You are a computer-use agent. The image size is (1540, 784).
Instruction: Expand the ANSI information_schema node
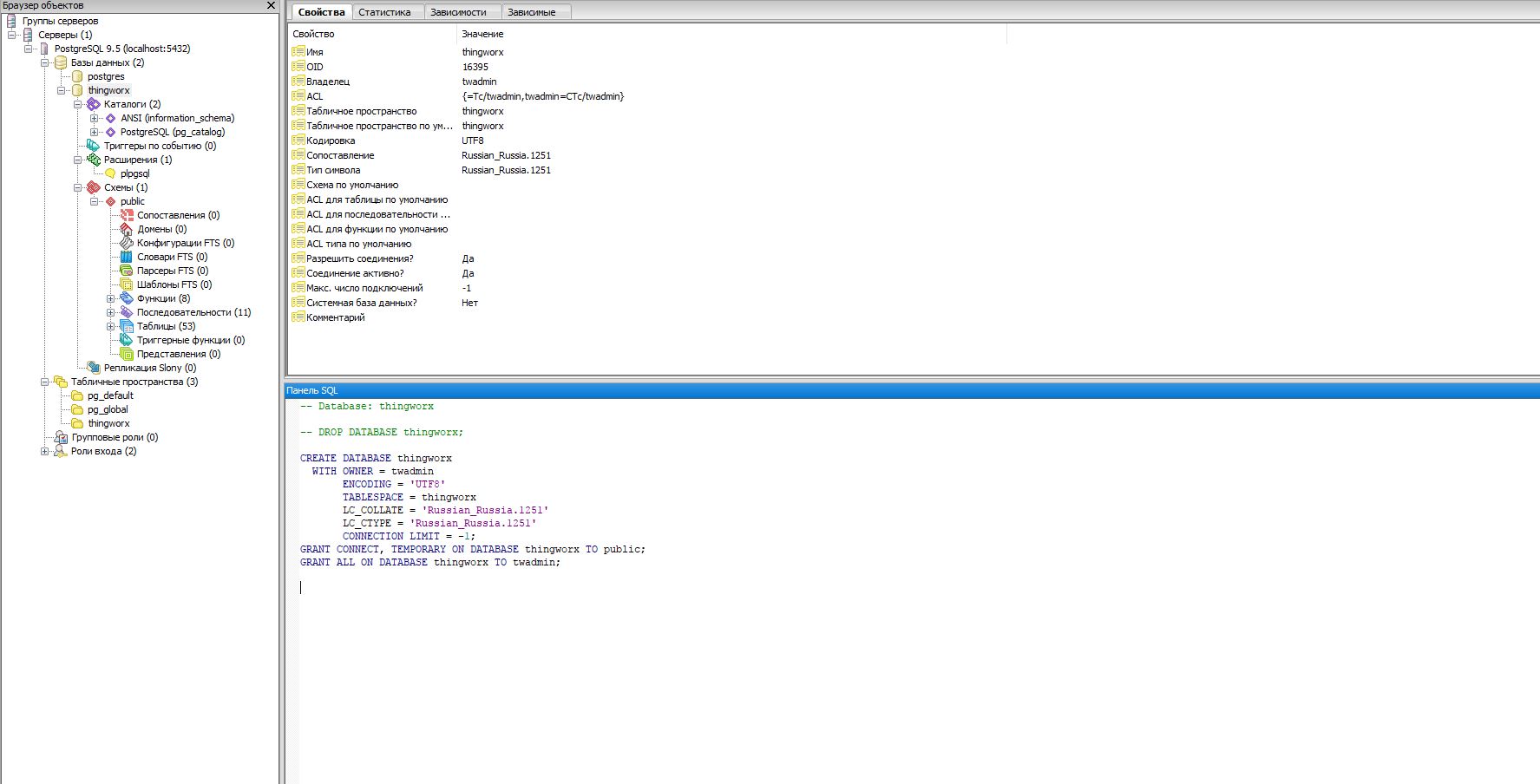[94, 118]
